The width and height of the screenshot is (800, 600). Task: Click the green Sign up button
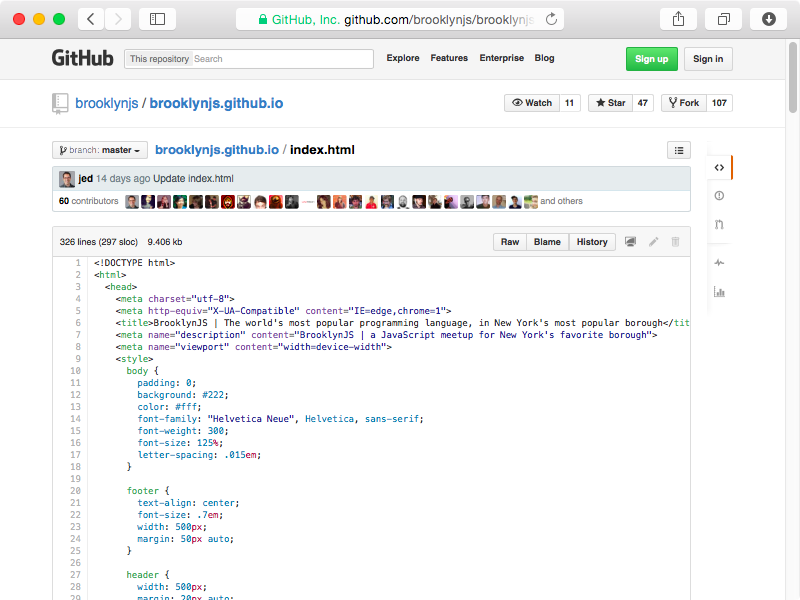(x=652, y=59)
